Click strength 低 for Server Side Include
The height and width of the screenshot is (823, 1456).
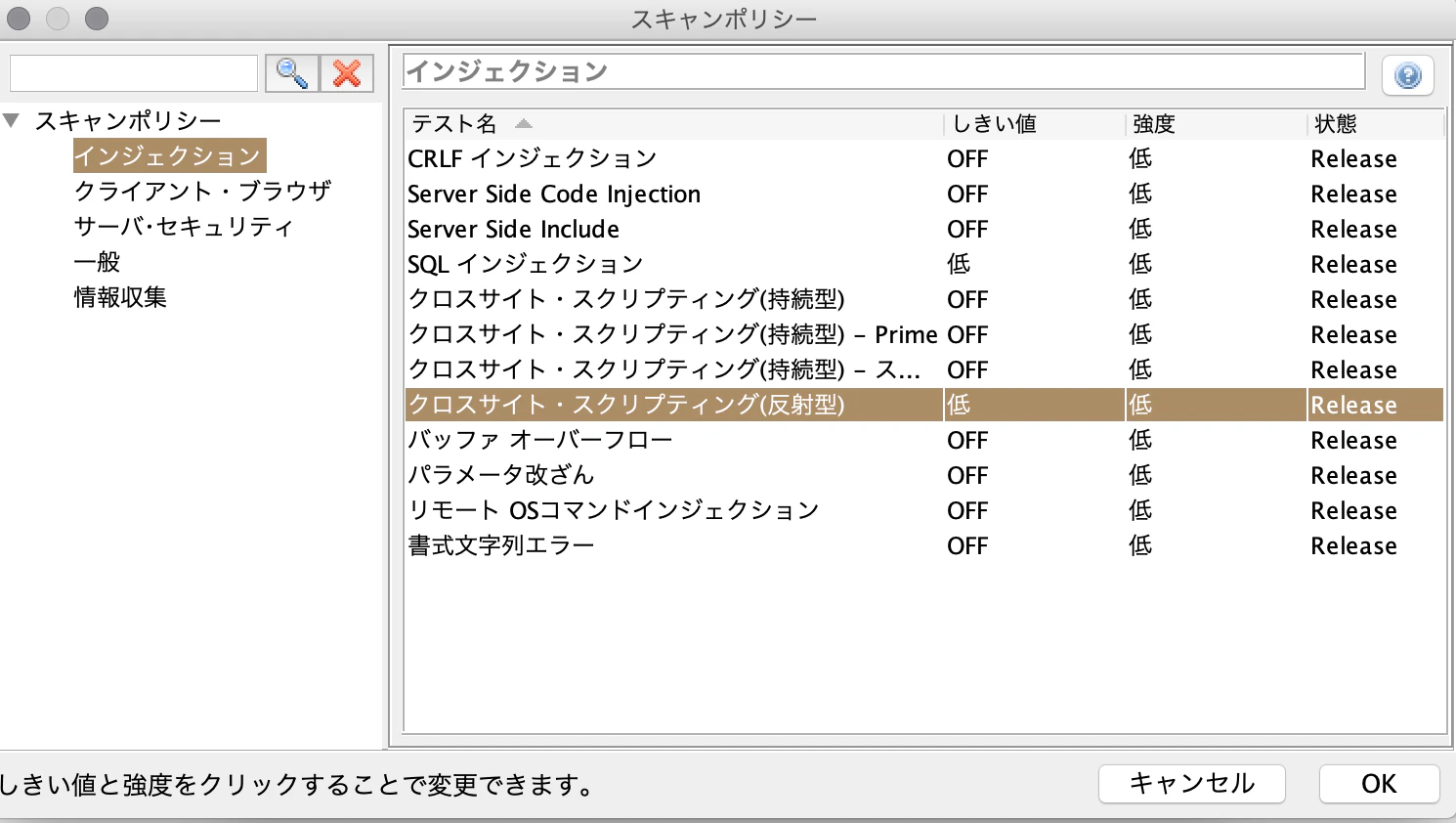pos(1140,229)
